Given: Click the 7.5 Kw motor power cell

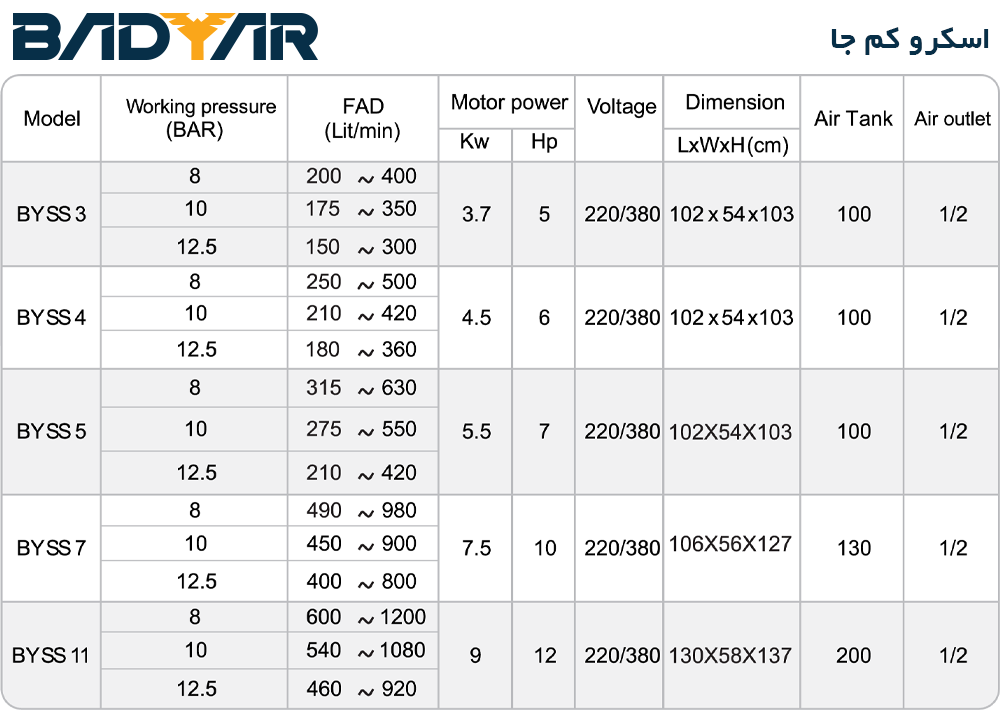Looking at the screenshot, I should tap(476, 548).
